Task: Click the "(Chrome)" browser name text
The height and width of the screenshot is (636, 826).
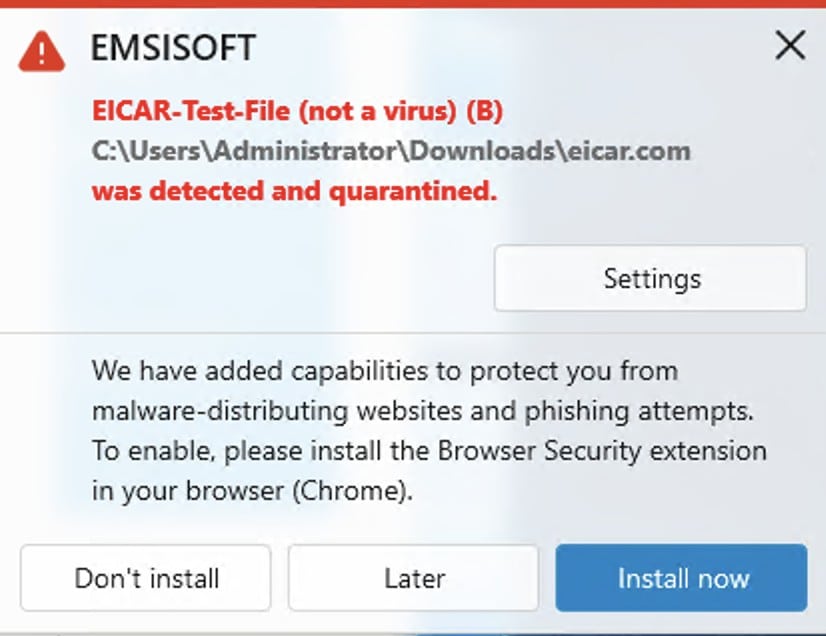Action: pos(350,491)
